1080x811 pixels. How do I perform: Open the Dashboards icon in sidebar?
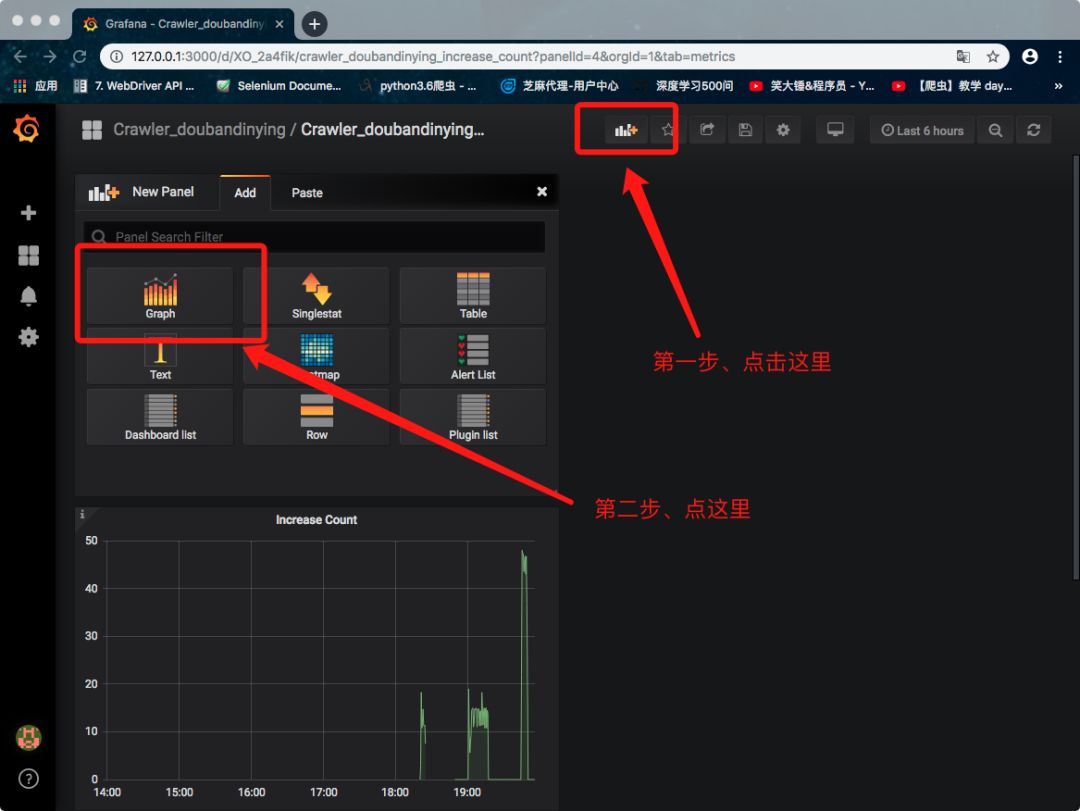(28, 256)
